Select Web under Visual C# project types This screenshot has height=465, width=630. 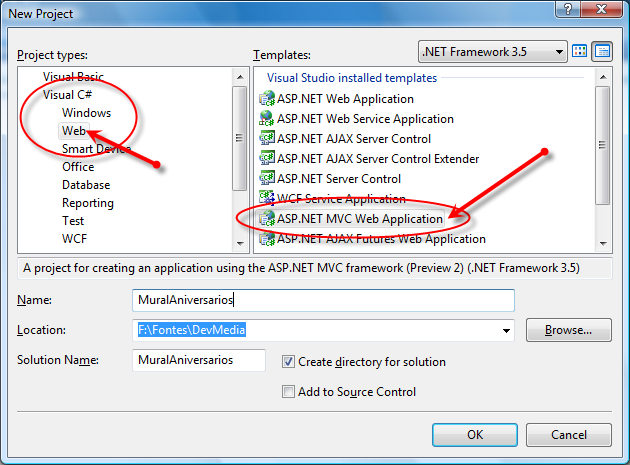(74, 131)
